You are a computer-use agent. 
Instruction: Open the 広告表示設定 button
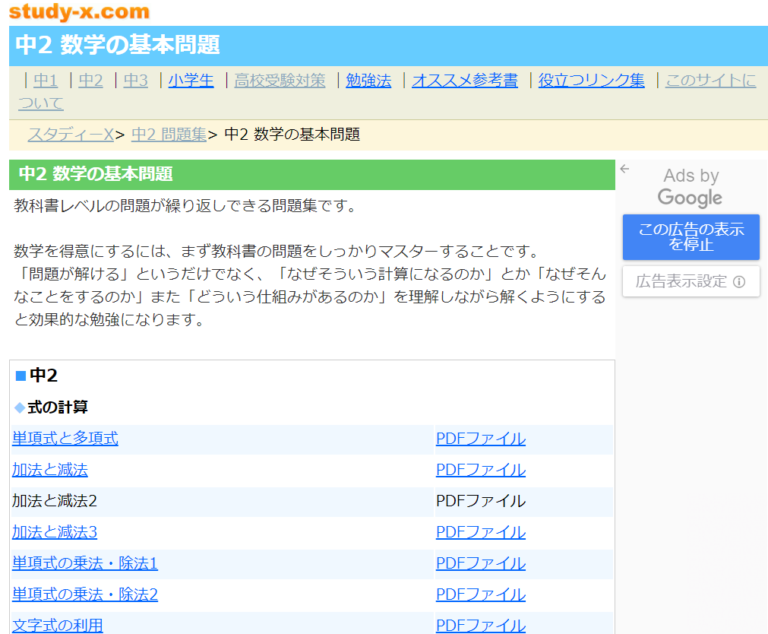pos(691,281)
